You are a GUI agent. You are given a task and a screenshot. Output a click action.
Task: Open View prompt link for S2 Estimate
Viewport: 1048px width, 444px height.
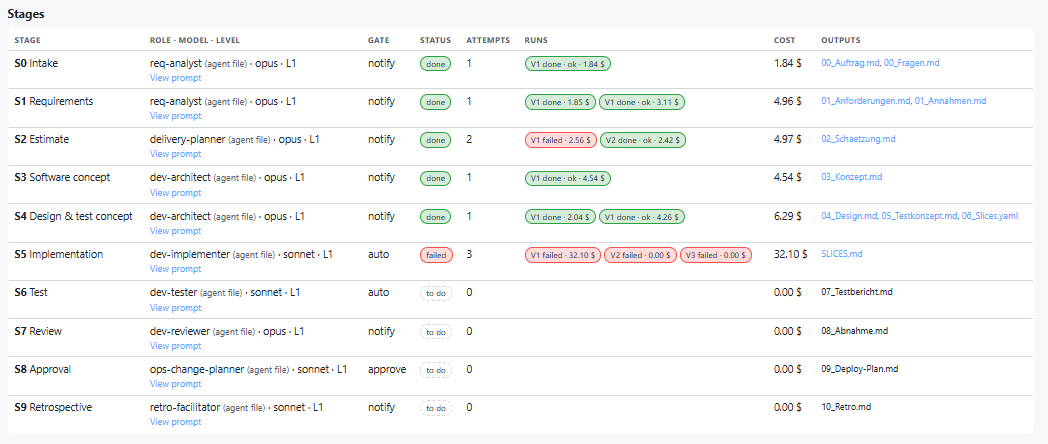coord(175,154)
